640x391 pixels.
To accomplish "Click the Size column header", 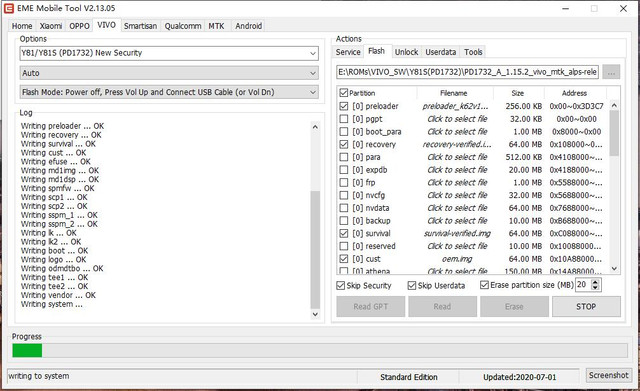I will point(518,93).
